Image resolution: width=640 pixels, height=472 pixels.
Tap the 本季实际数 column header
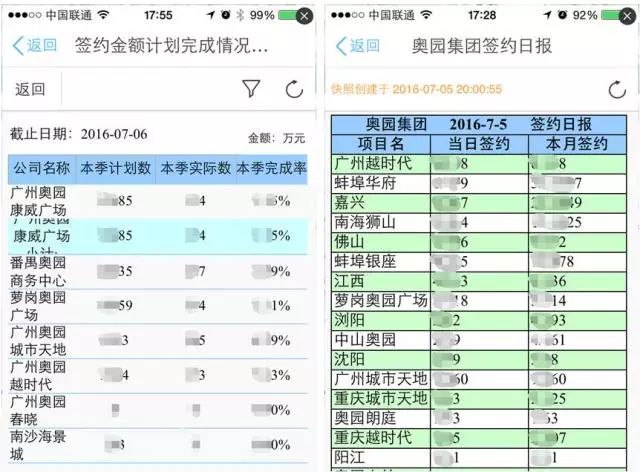click(x=196, y=169)
